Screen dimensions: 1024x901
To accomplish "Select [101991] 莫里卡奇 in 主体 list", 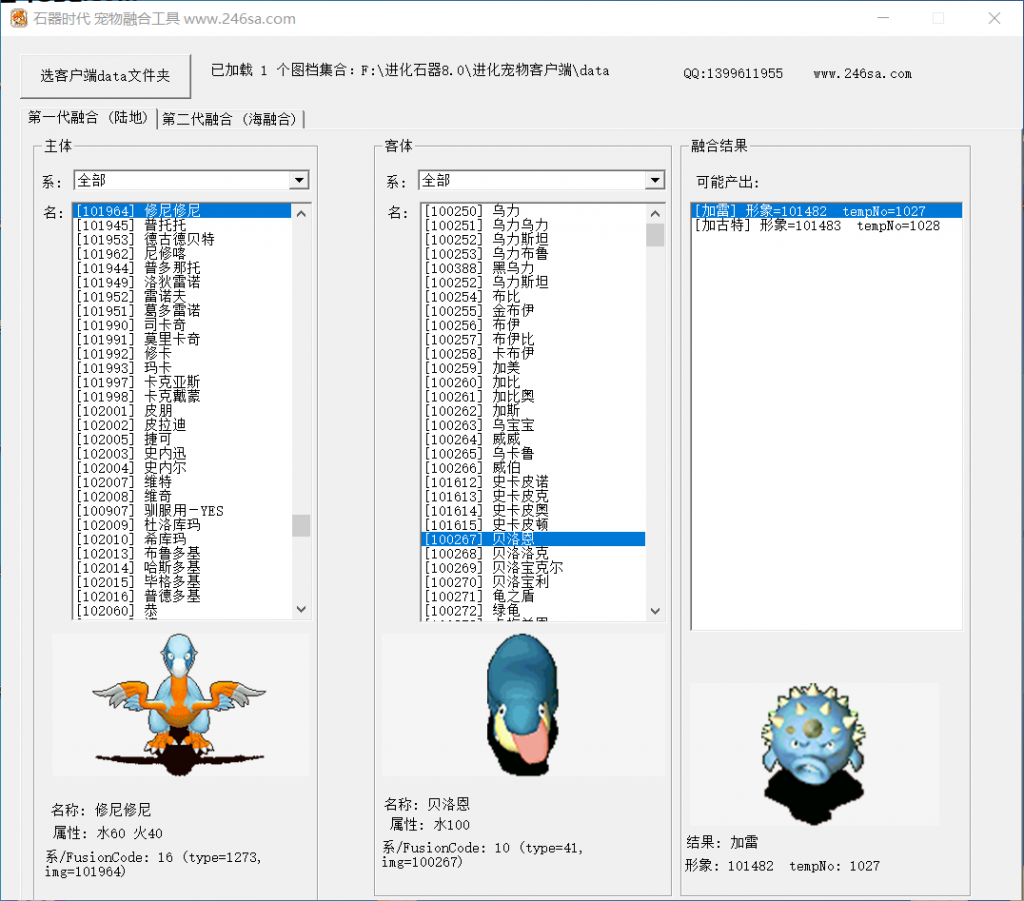I will point(182,340).
